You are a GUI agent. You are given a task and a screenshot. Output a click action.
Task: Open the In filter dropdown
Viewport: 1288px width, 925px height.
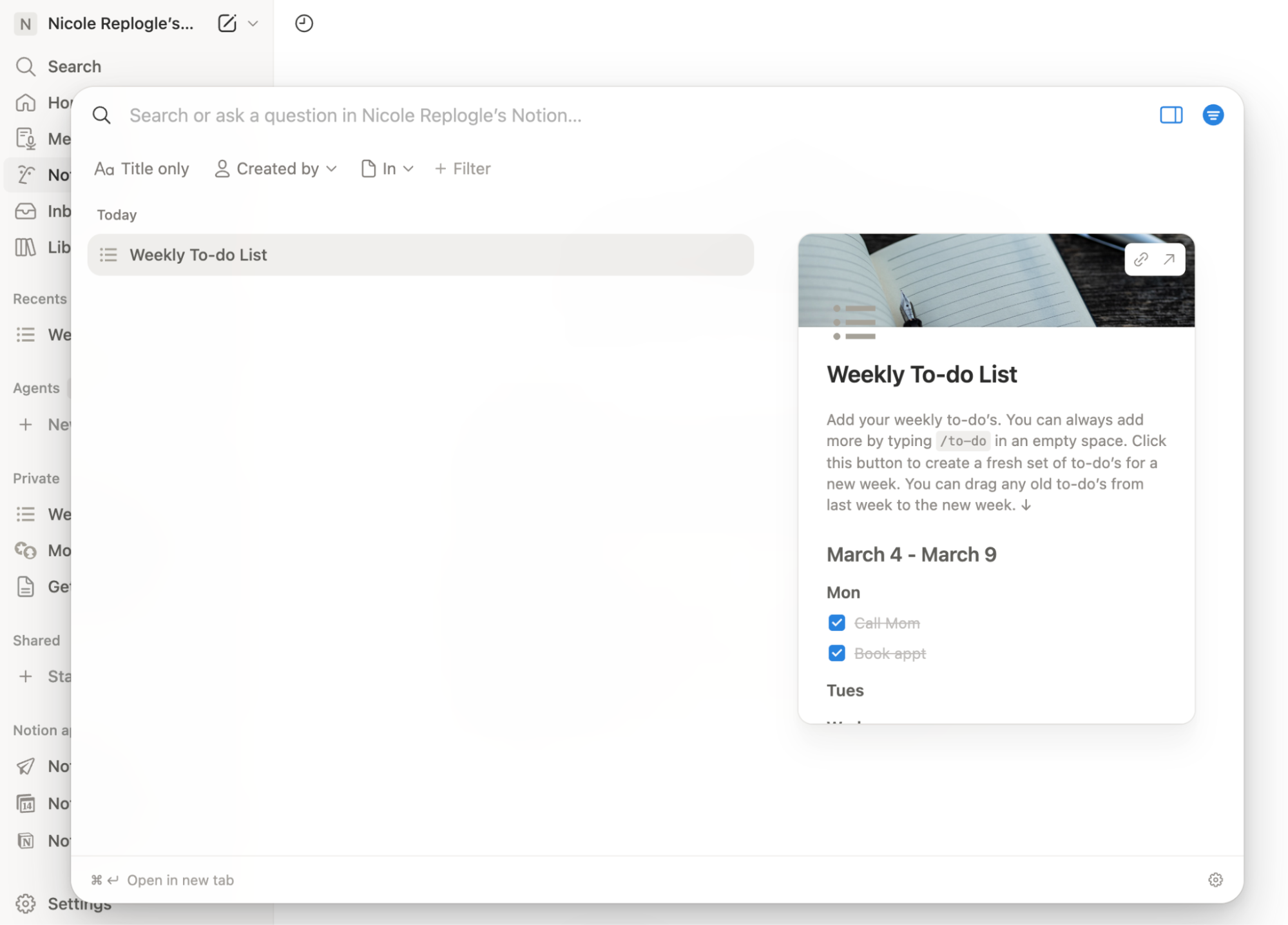pos(387,168)
